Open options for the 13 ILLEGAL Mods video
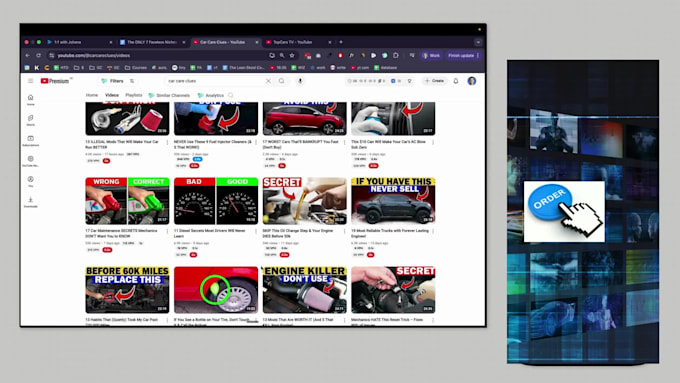The width and height of the screenshot is (680, 383). click(x=167, y=142)
